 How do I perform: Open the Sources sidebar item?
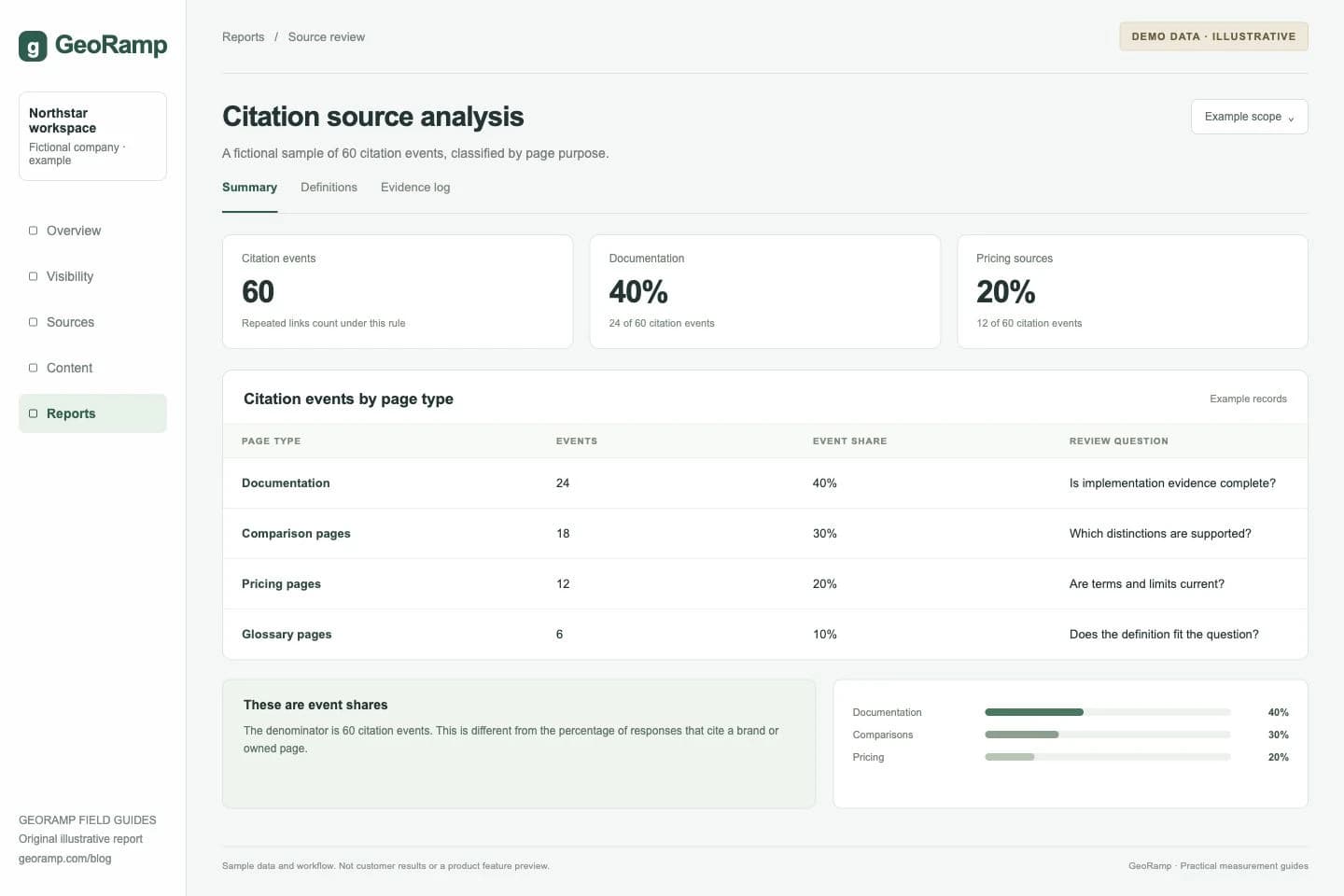click(92, 322)
